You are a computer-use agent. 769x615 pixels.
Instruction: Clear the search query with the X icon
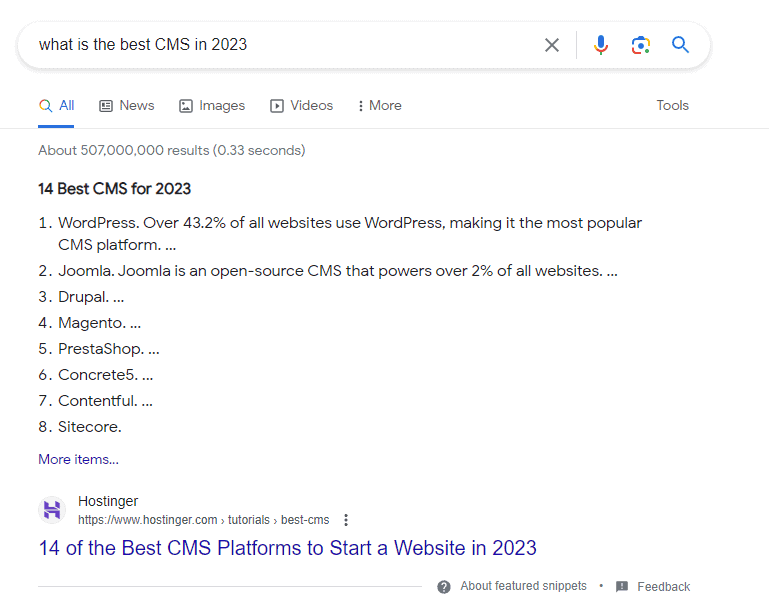click(x=552, y=45)
